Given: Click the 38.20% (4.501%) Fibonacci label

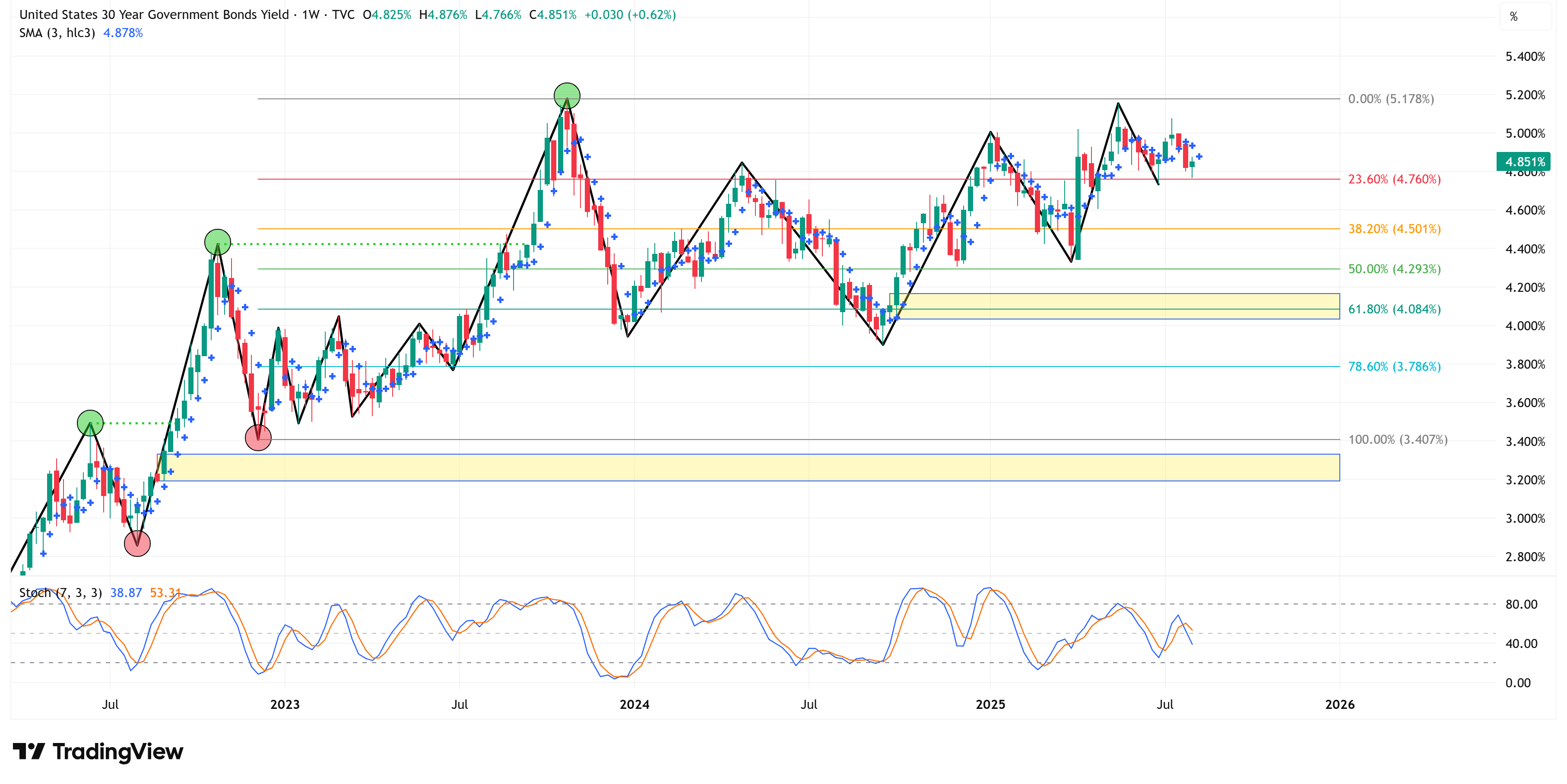Looking at the screenshot, I should point(1394,229).
